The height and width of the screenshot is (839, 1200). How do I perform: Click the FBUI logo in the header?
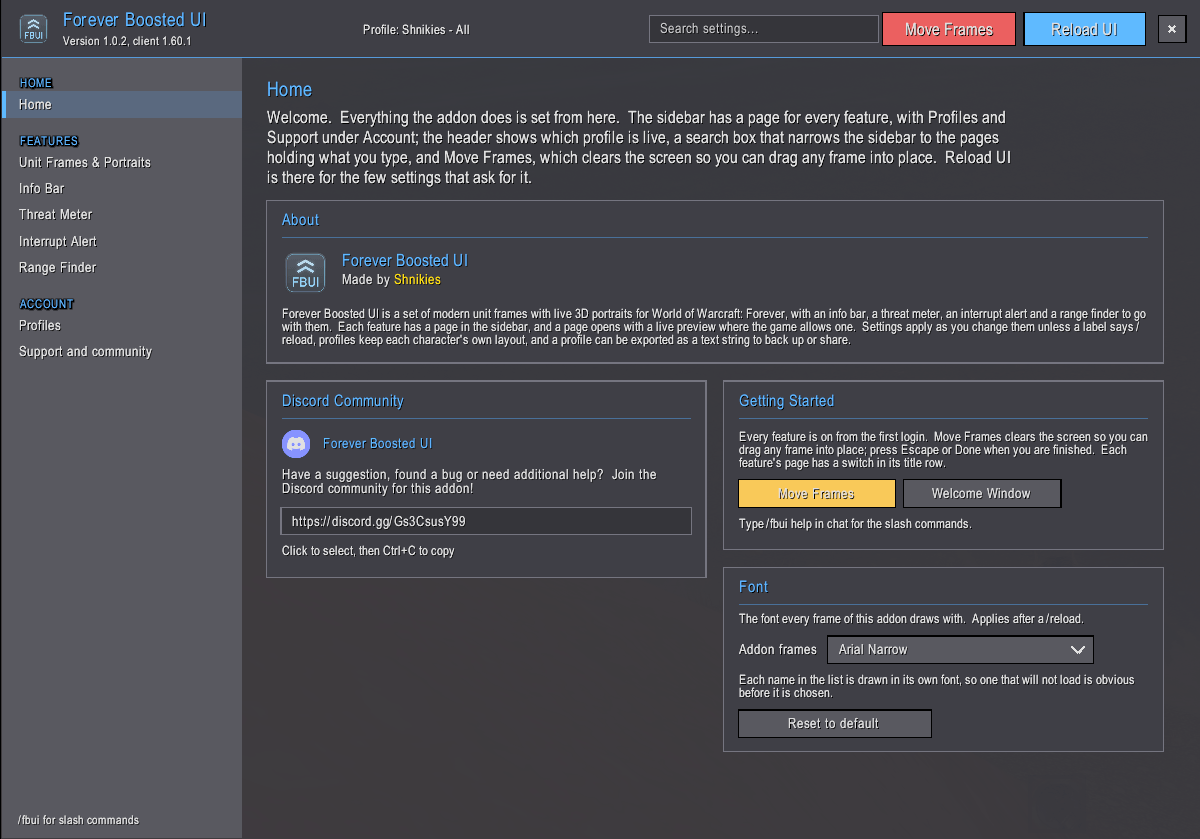(x=34, y=28)
